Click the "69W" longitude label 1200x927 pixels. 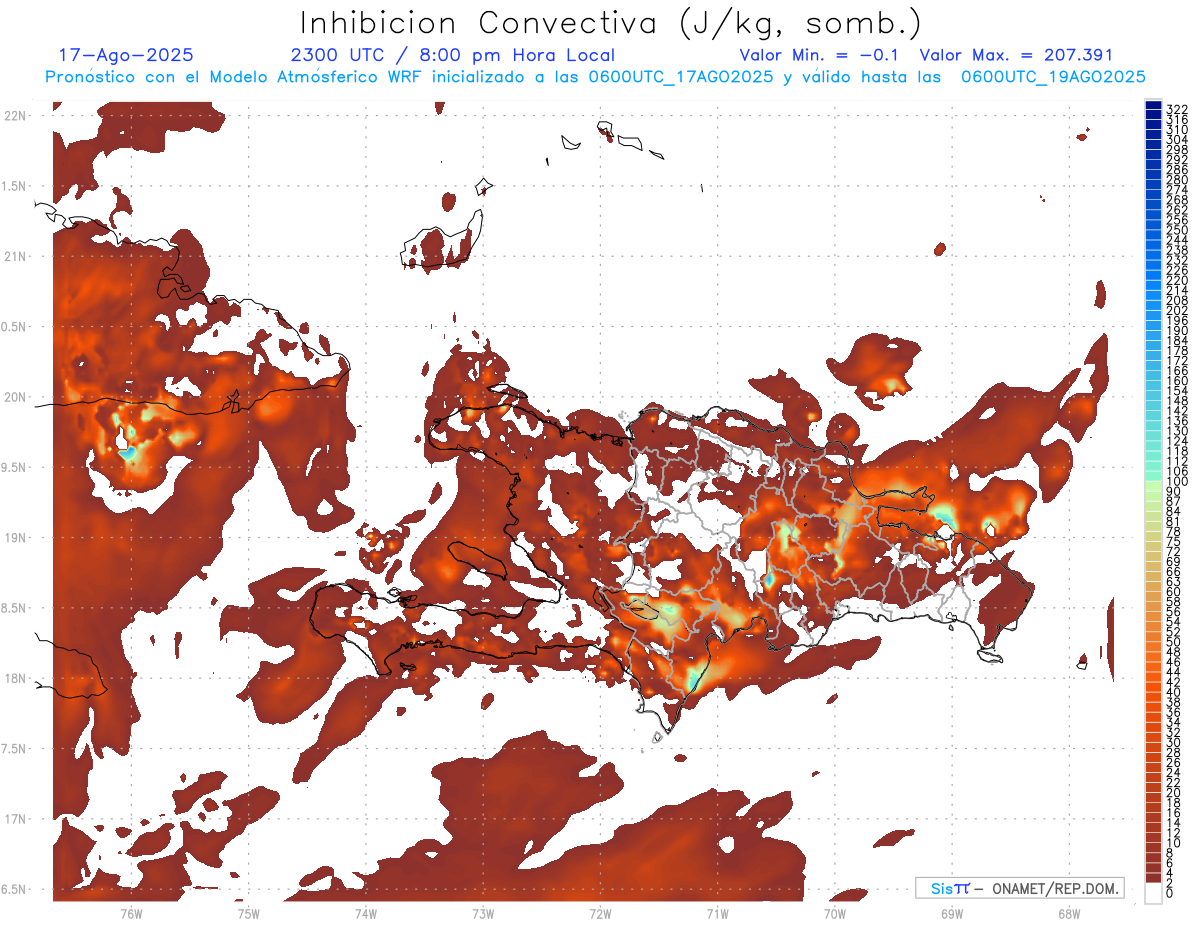click(951, 913)
